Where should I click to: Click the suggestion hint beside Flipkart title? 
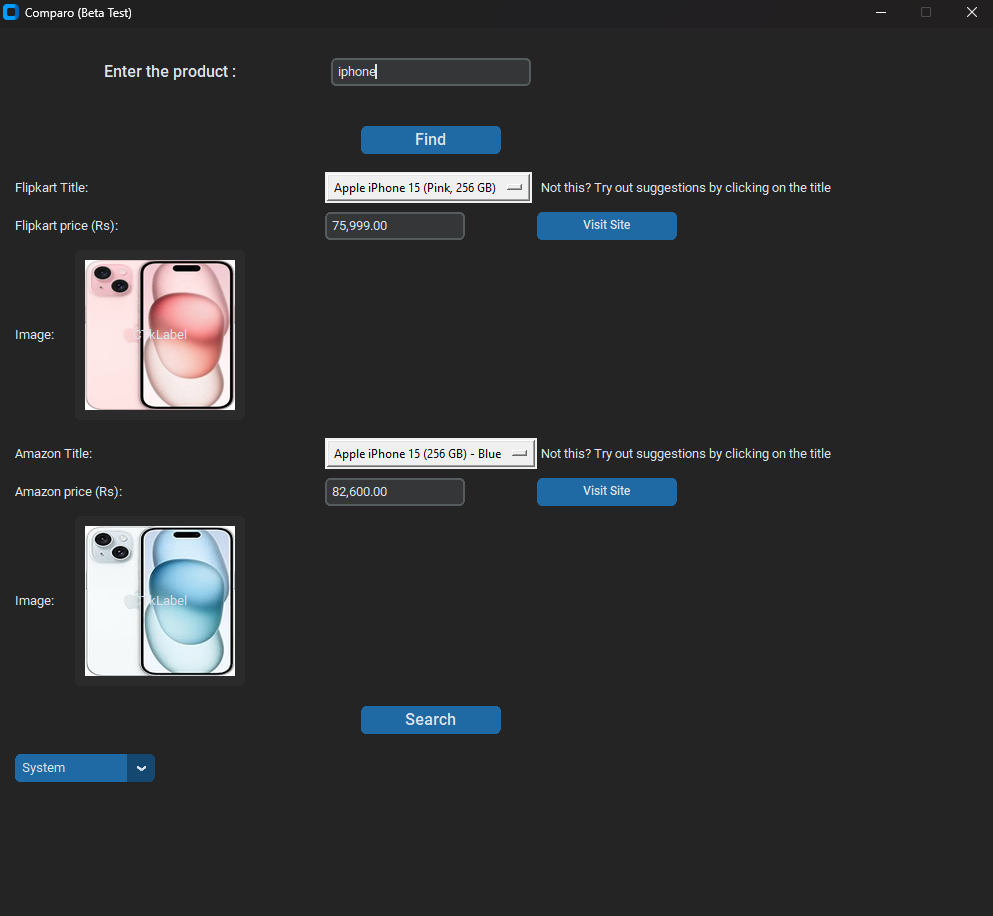(685, 188)
